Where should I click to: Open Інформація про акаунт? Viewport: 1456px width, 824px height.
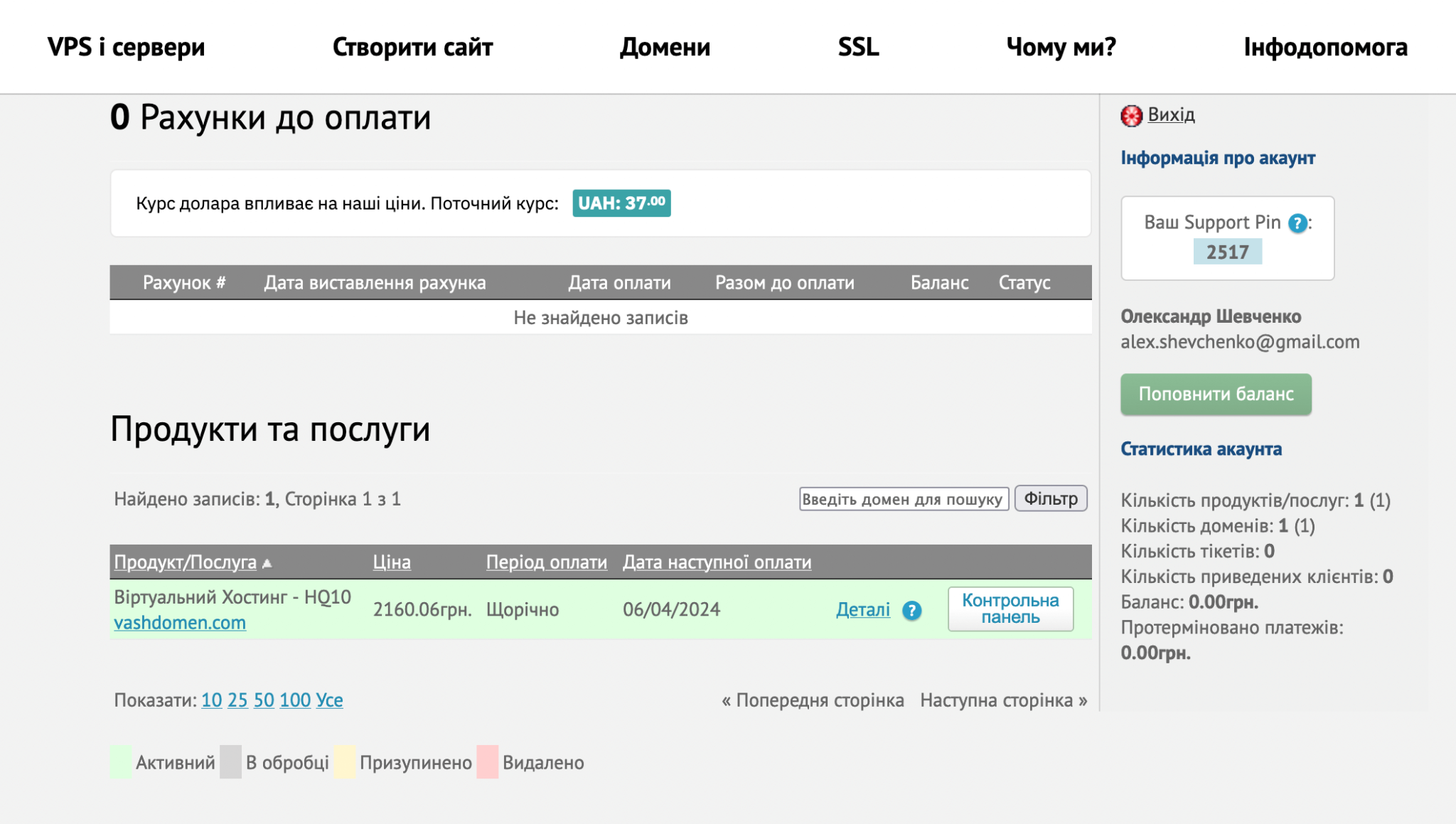click(1218, 158)
